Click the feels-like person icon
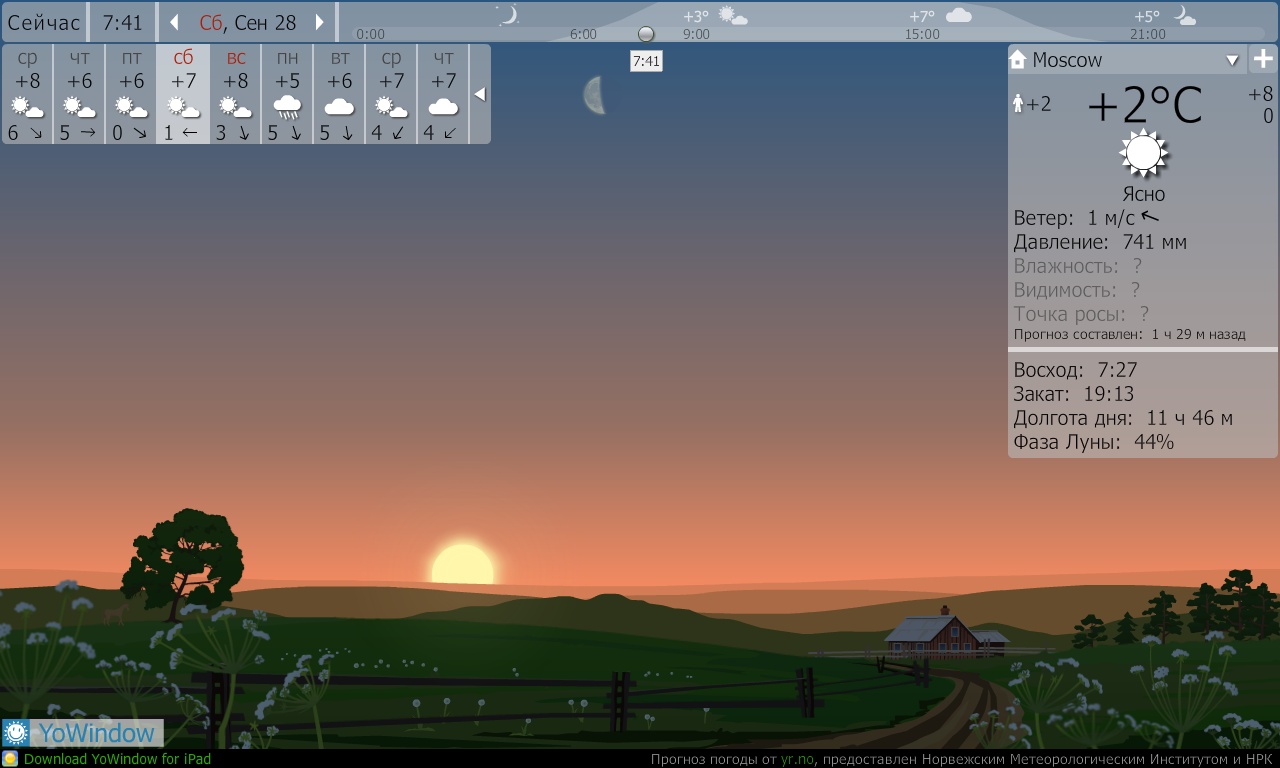 [x=1019, y=103]
